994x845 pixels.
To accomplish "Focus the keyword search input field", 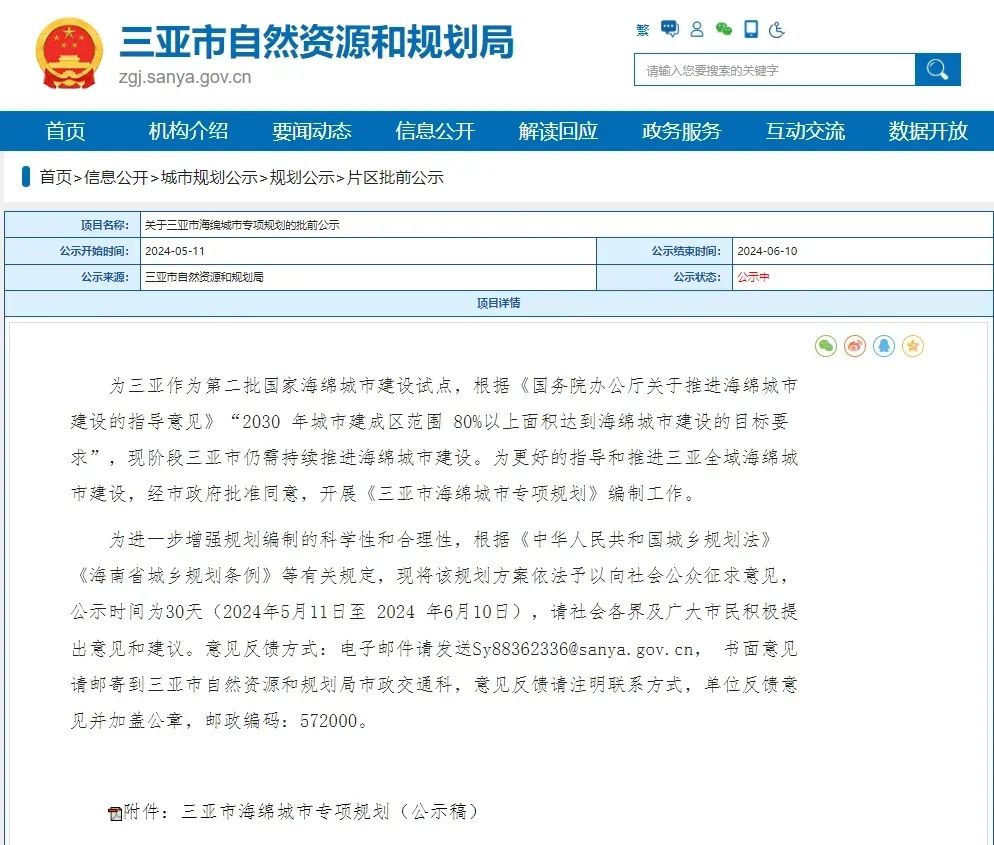I will pos(775,70).
